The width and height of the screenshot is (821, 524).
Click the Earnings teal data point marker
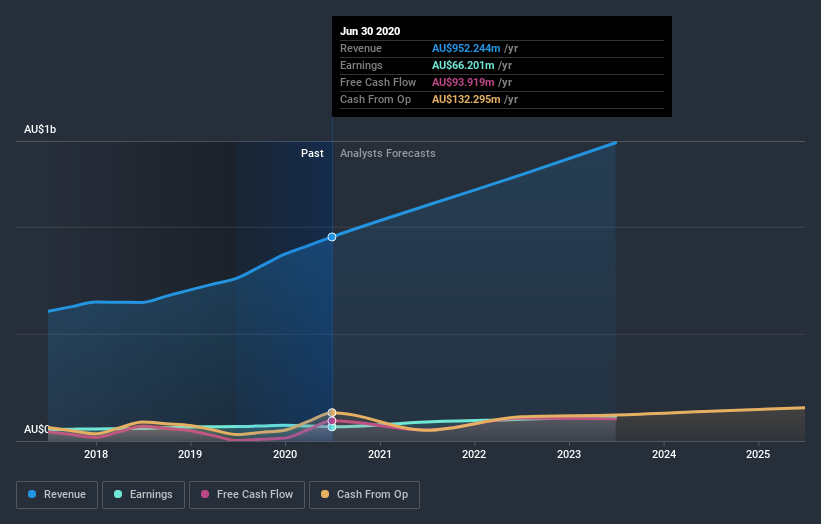332,427
